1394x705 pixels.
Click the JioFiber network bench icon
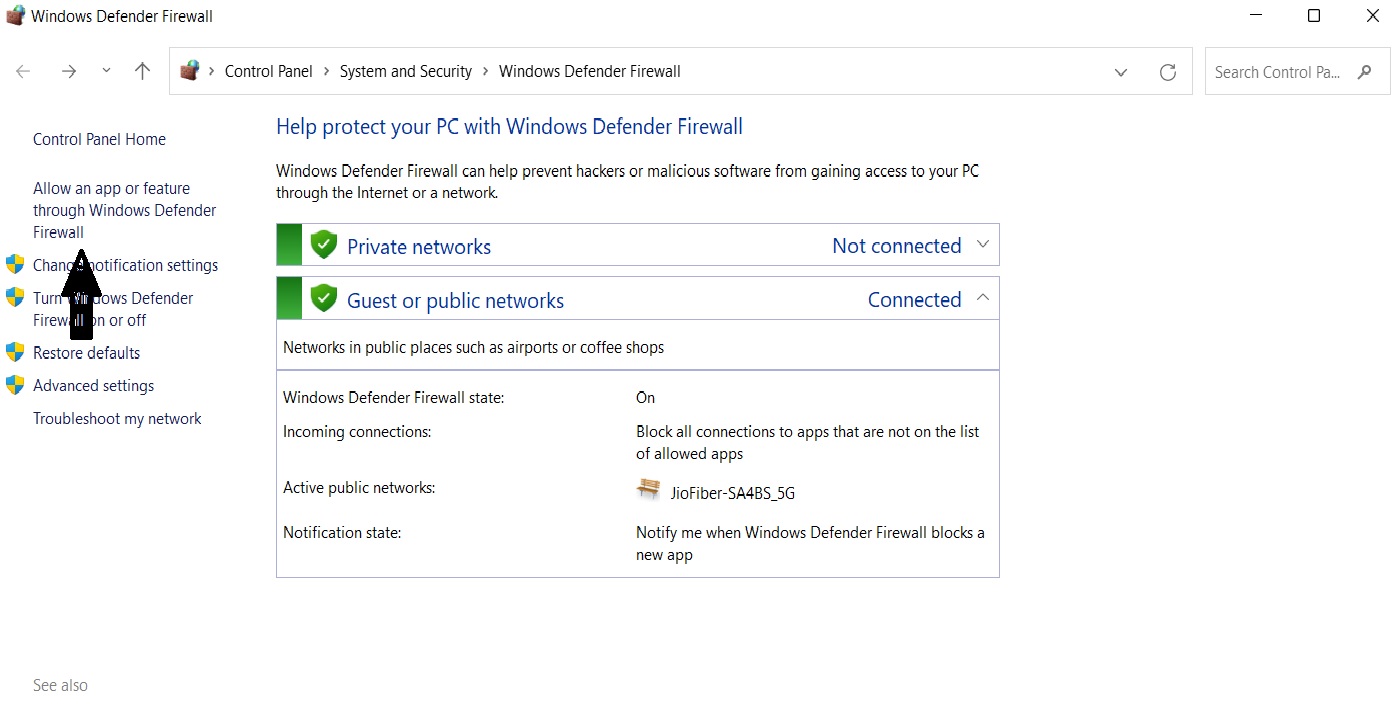click(649, 489)
